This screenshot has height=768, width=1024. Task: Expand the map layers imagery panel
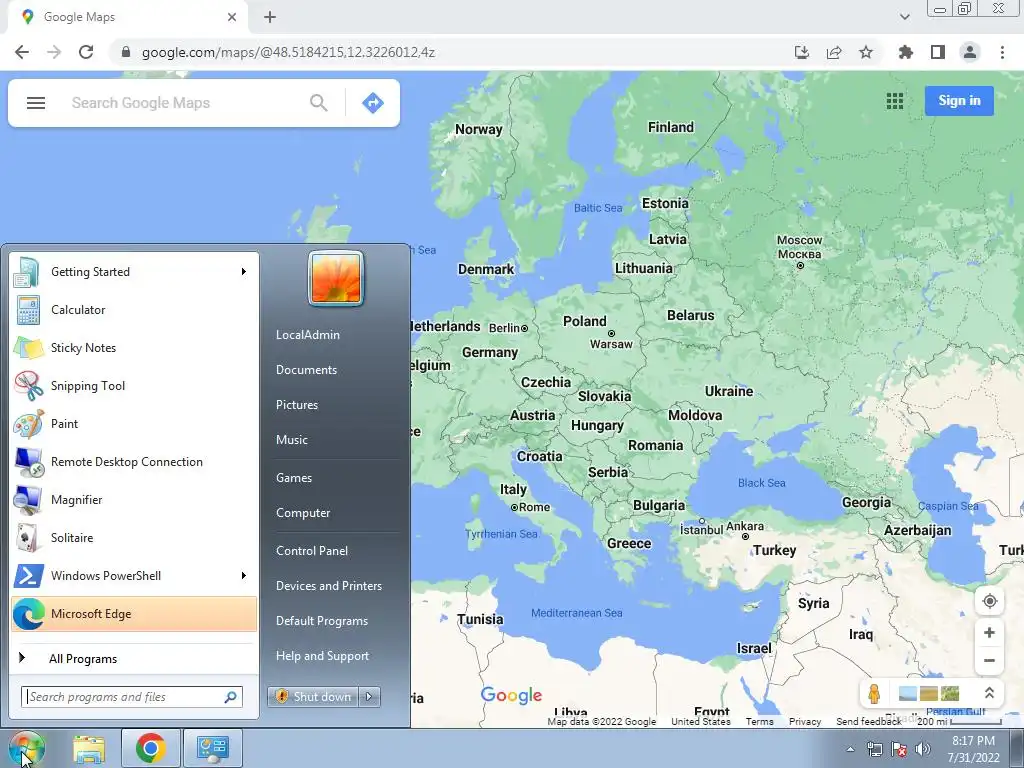(x=989, y=693)
